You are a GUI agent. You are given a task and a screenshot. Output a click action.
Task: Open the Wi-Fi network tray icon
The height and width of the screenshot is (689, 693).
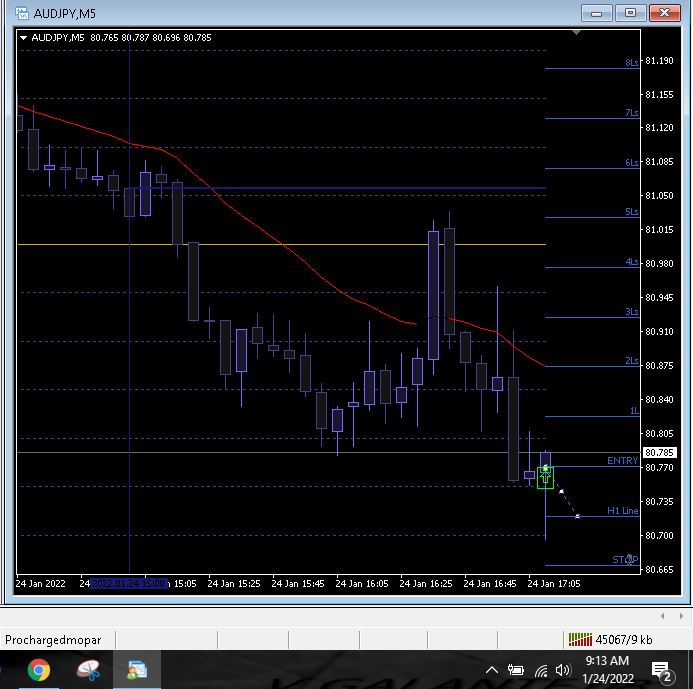(541, 670)
